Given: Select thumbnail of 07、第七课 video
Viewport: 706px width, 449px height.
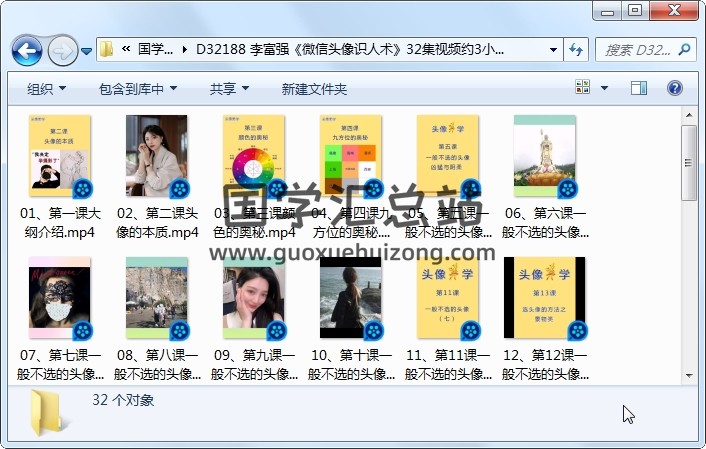Looking at the screenshot, I should [x=60, y=298].
